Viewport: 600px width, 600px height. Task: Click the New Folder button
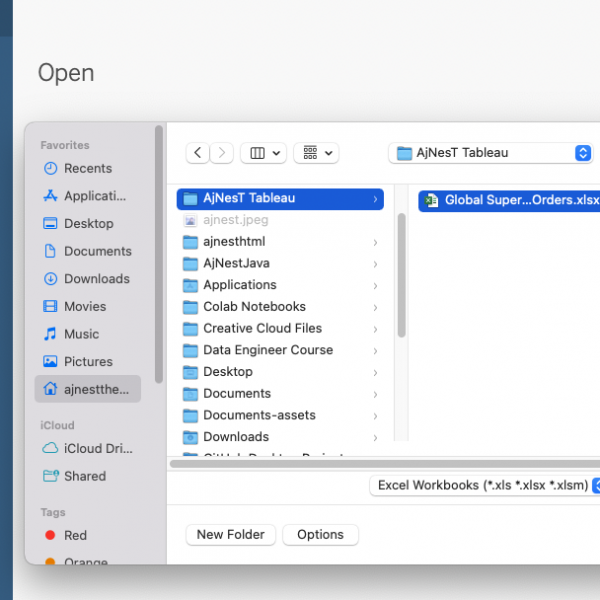pos(230,535)
